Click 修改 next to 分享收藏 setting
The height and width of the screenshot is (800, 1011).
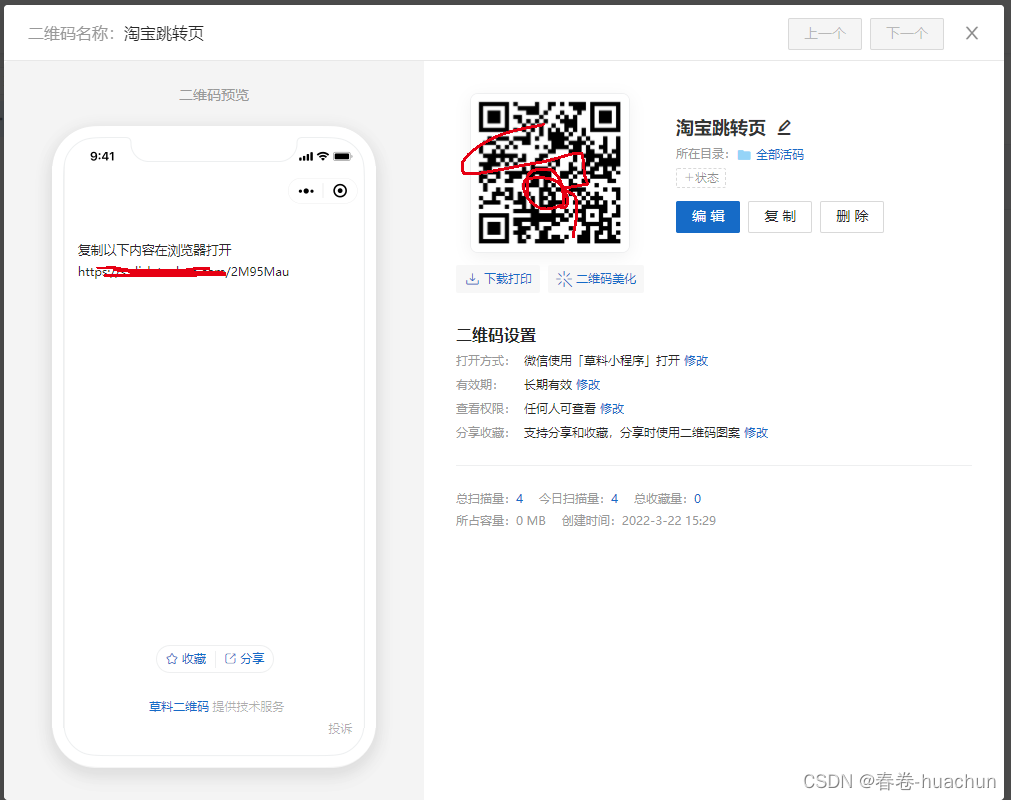tap(756, 433)
